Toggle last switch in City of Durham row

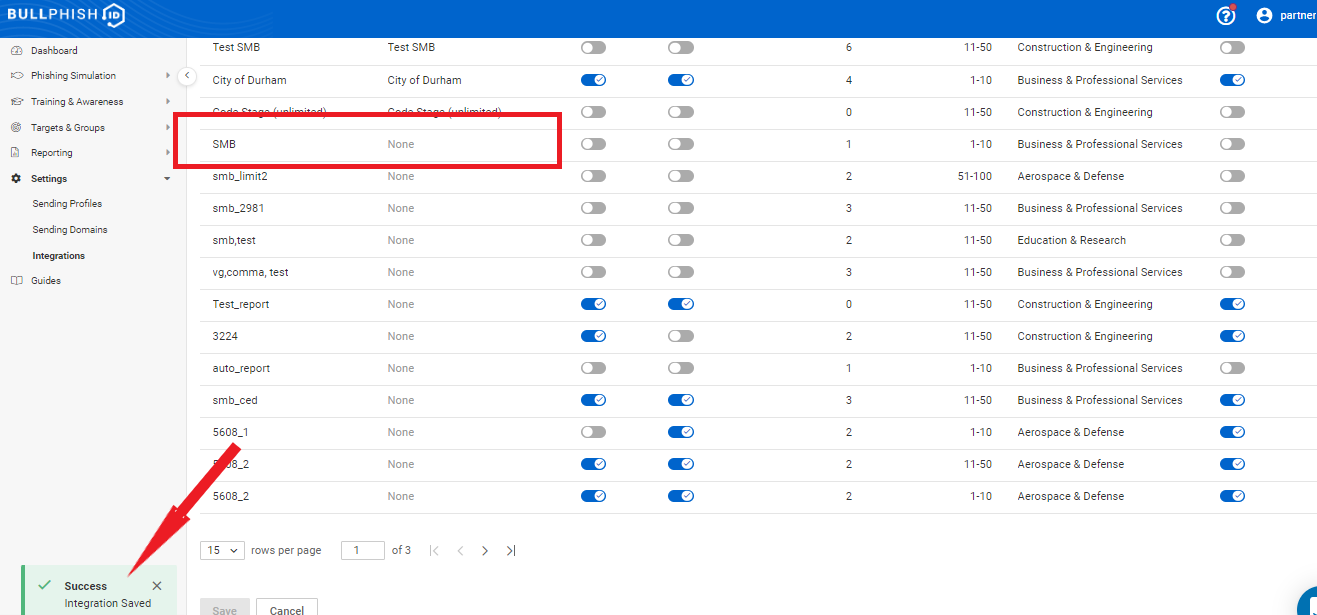(1232, 80)
